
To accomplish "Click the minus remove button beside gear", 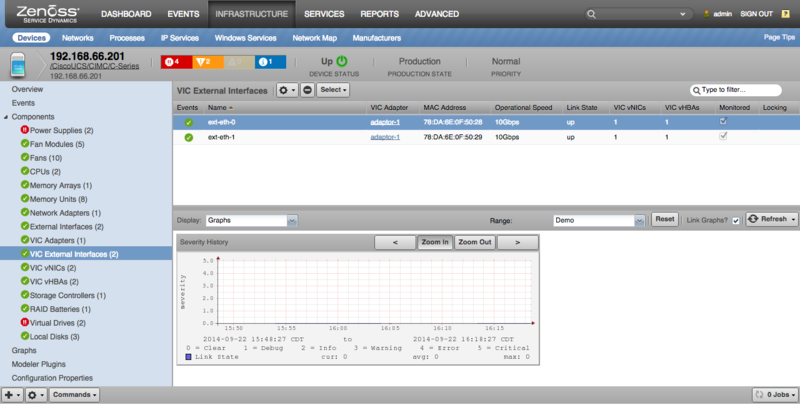I will (307, 90).
